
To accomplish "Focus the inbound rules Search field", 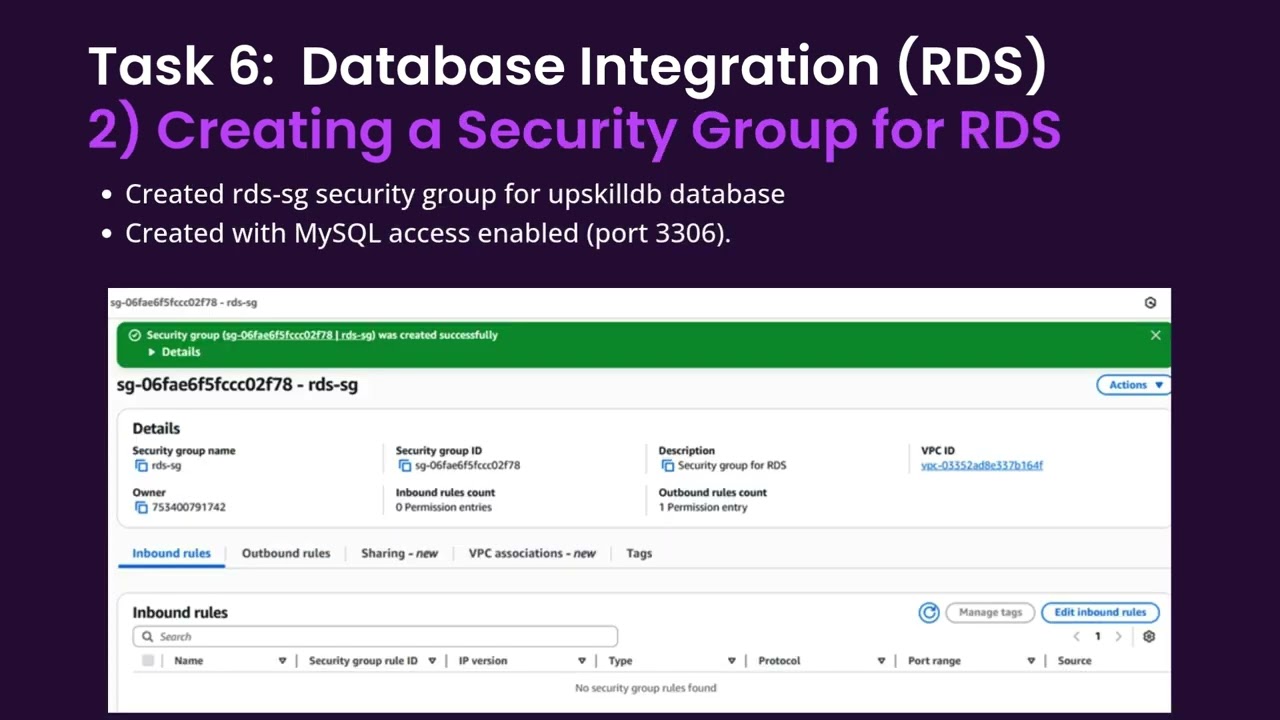I will [375, 637].
